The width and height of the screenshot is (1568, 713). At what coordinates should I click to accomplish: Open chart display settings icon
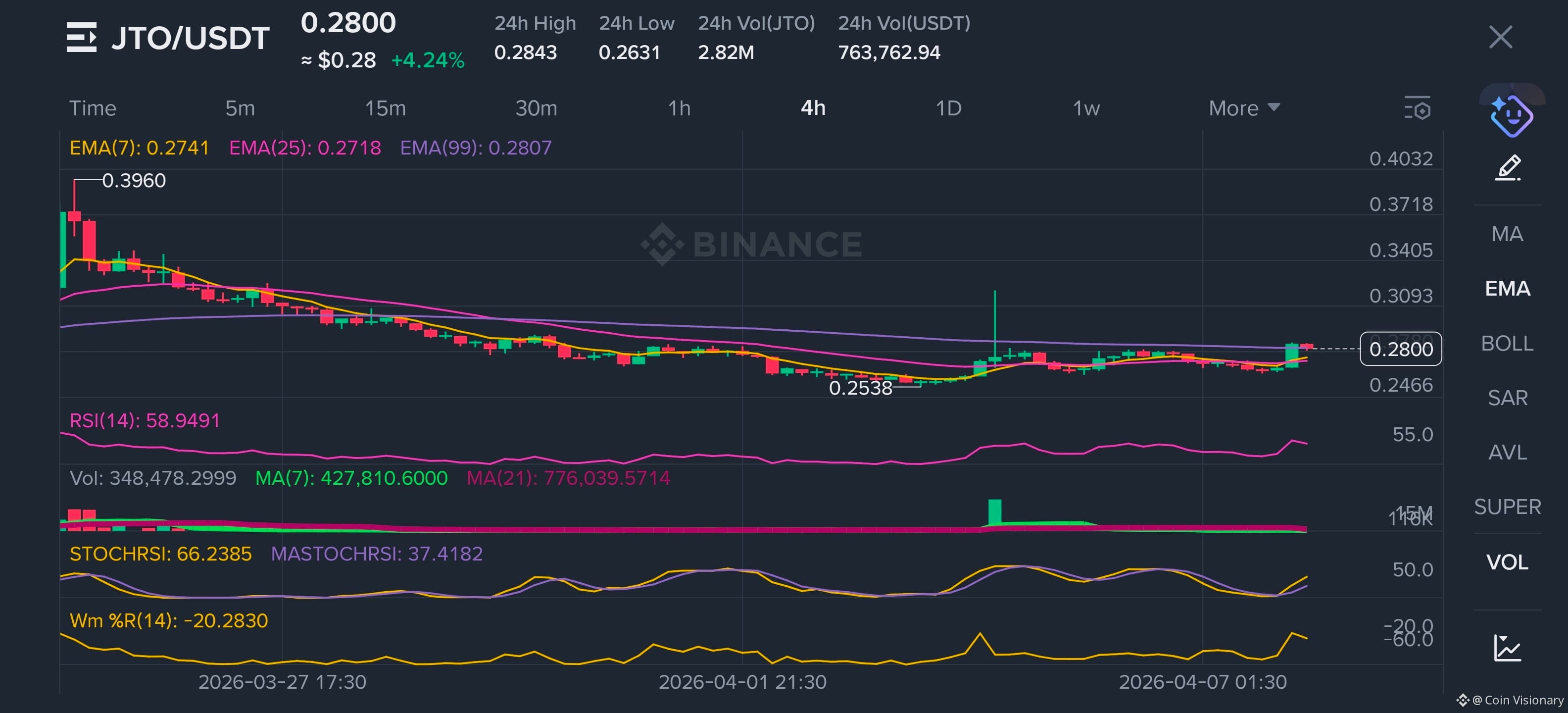pos(1418,108)
